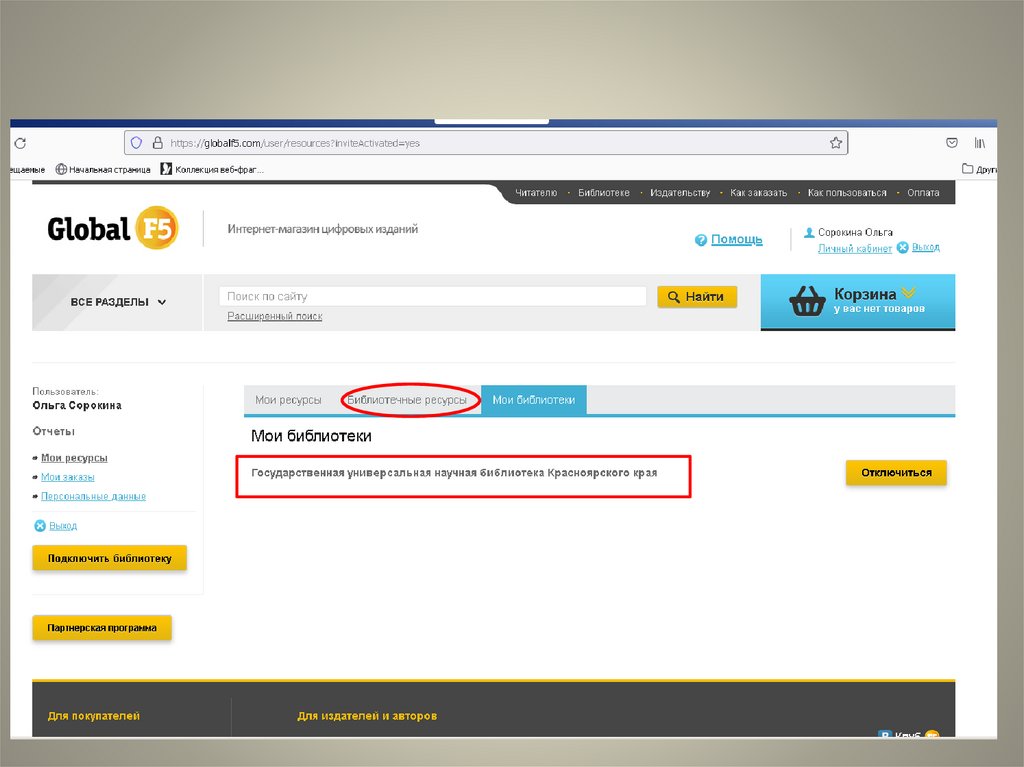Image resolution: width=1024 pixels, height=767 pixels.
Task: Click the Отключиться button
Action: point(896,472)
